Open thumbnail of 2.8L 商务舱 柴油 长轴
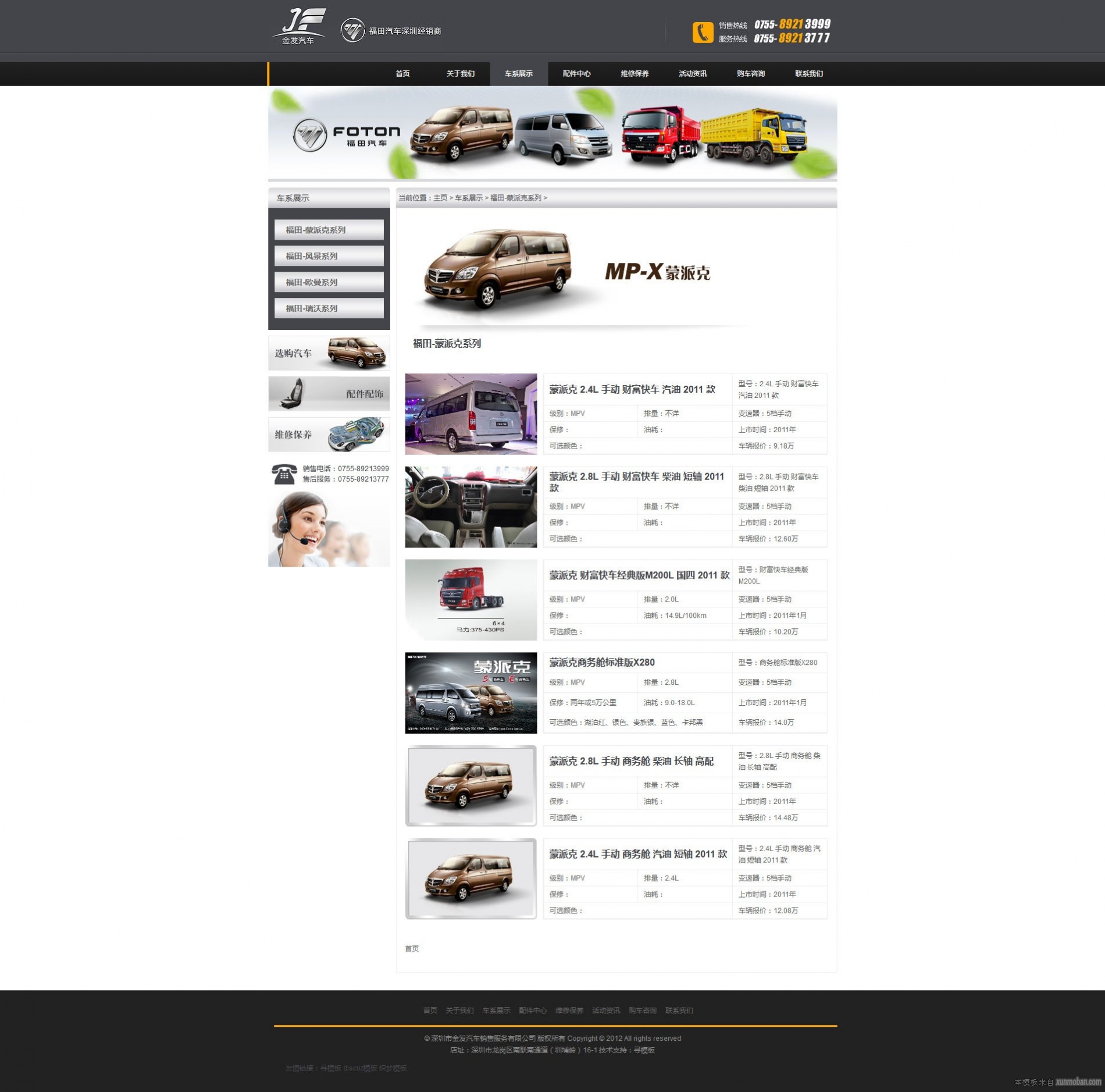 point(471,786)
